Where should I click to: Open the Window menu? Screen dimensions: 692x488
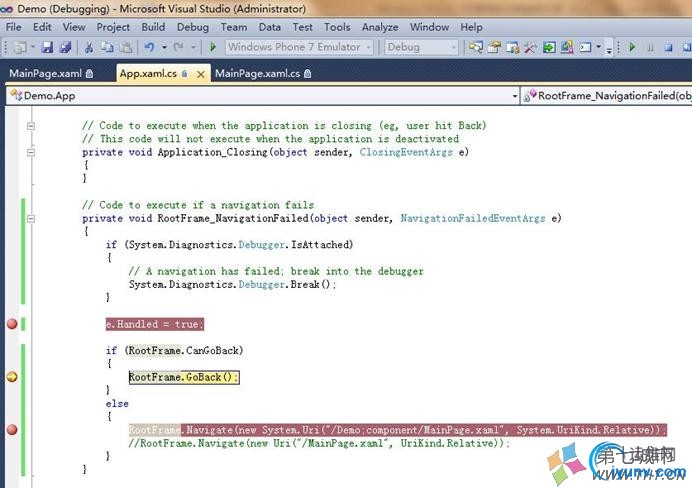(x=429, y=27)
